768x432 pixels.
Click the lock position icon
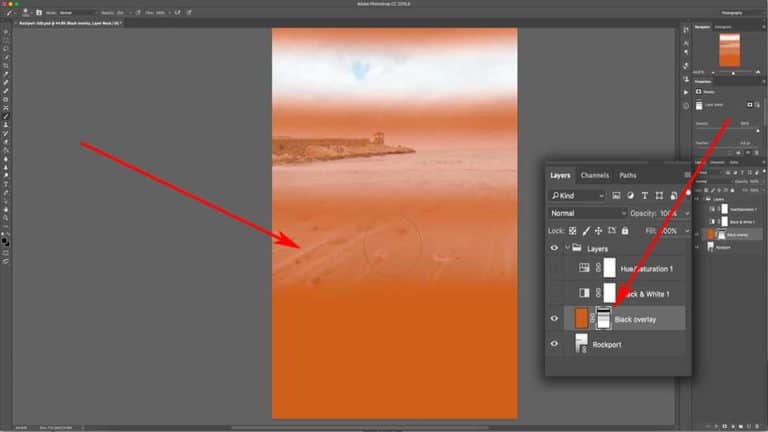pyautogui.click(x=598, y=230)
